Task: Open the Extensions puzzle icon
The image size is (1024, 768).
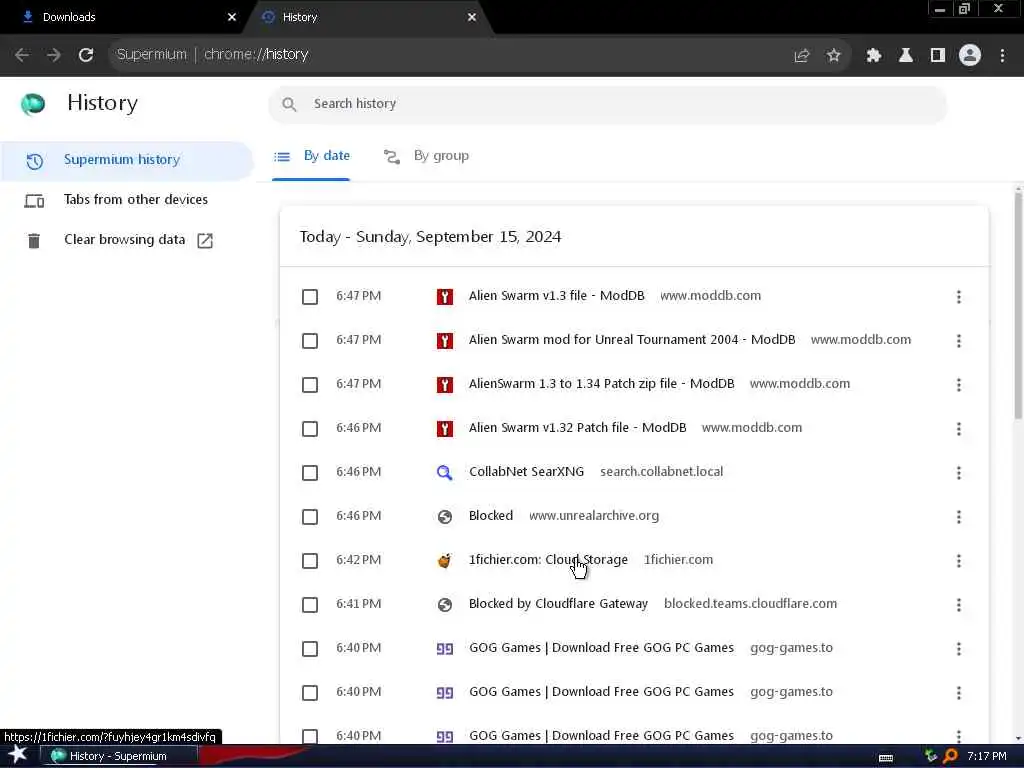Action: (873, 56)
